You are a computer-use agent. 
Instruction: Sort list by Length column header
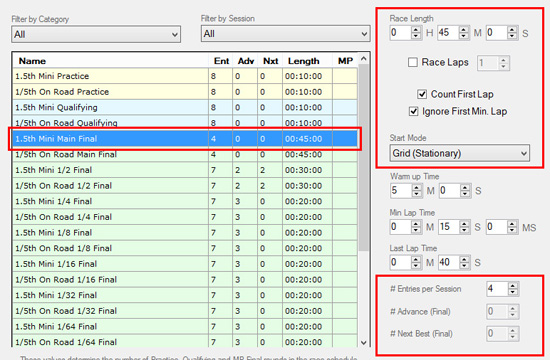(307, 61)
